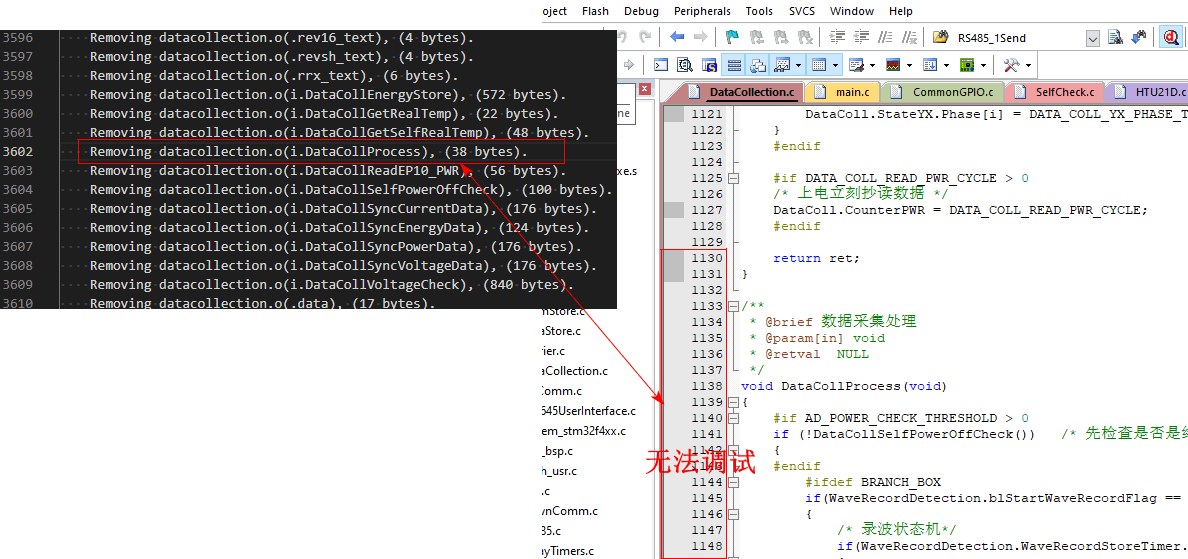
Task: Open the Symbols Window
Action: coord(709,64)
